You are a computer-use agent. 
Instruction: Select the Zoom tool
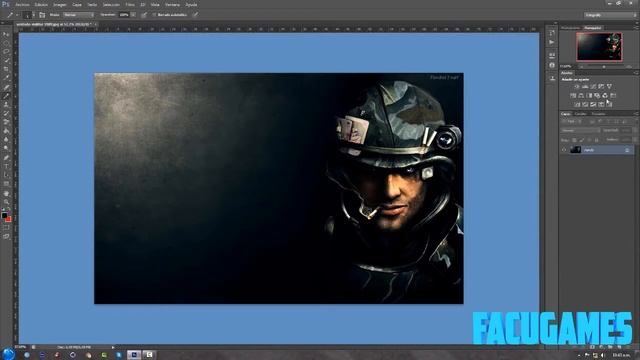tap(6, 202)
